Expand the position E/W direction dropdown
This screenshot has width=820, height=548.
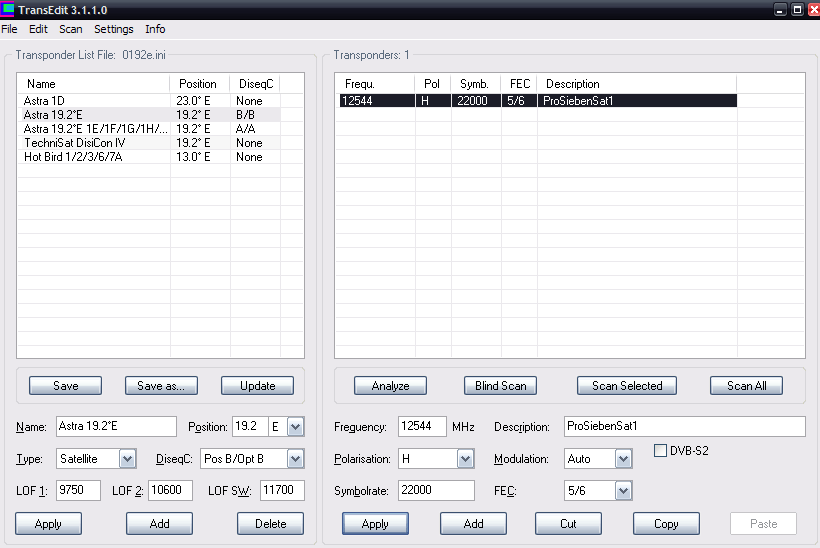[x=295, y=427]
